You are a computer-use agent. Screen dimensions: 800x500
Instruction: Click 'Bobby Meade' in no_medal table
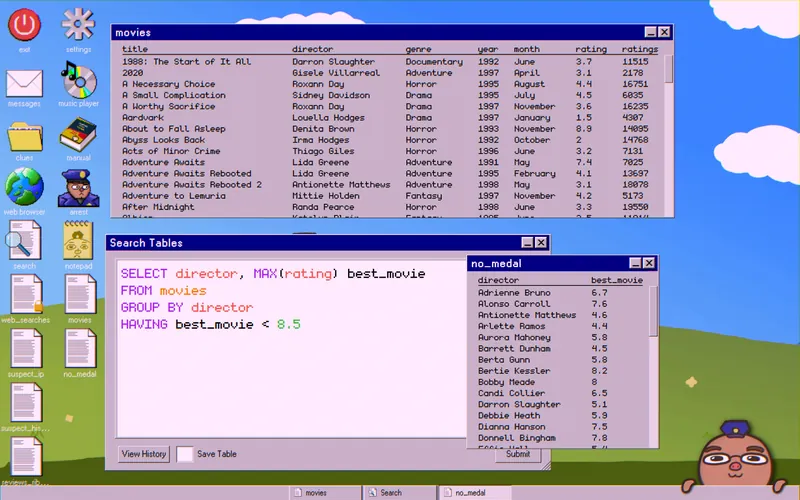click(507, 382)
